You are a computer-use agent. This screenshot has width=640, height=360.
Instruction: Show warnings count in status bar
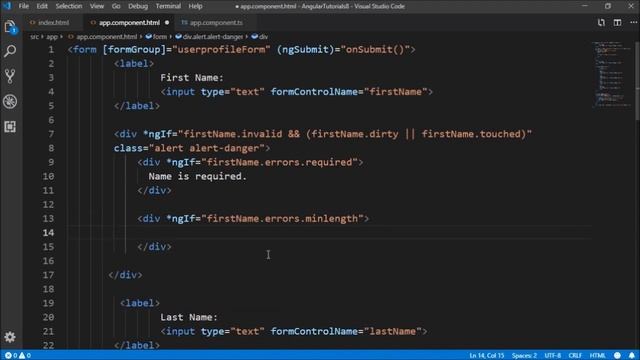pos(25,356)
